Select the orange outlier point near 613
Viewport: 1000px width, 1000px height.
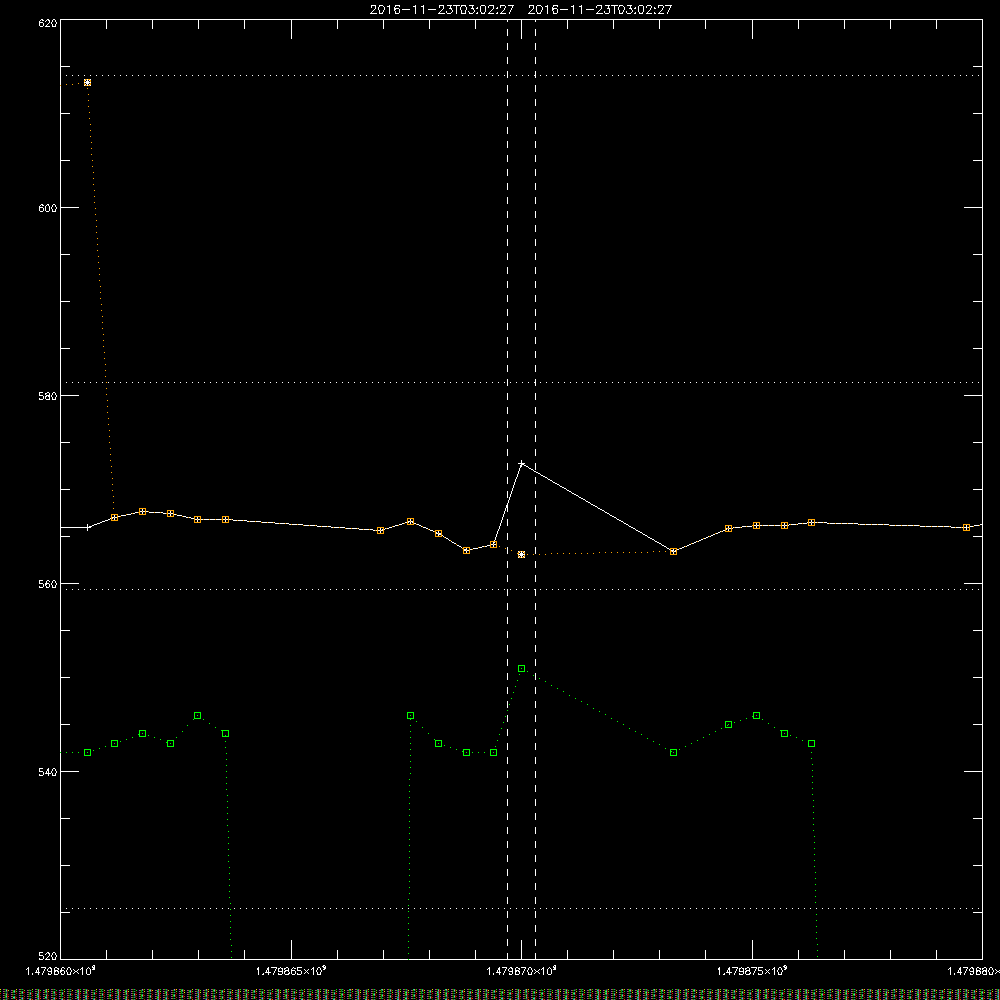pos(87,83)
